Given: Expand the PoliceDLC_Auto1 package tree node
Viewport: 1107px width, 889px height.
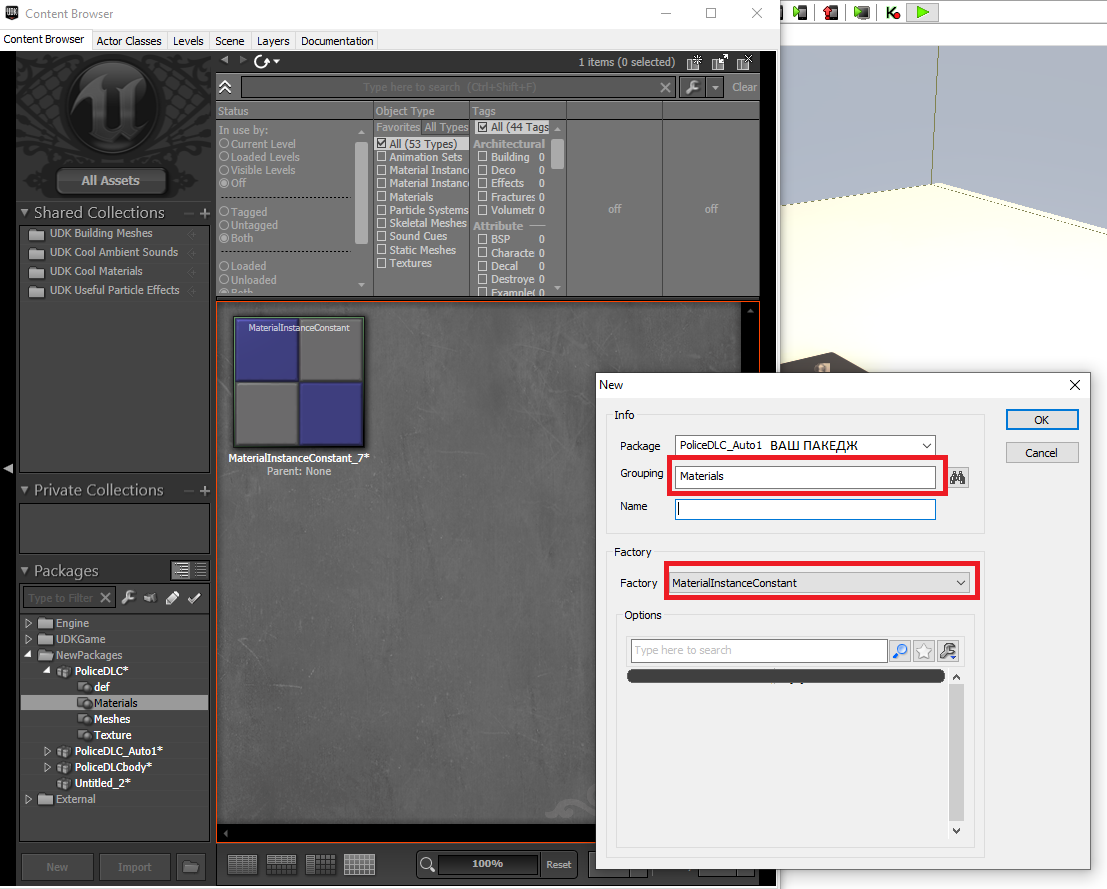Looking at the screenshot, I should pos(47,751).
